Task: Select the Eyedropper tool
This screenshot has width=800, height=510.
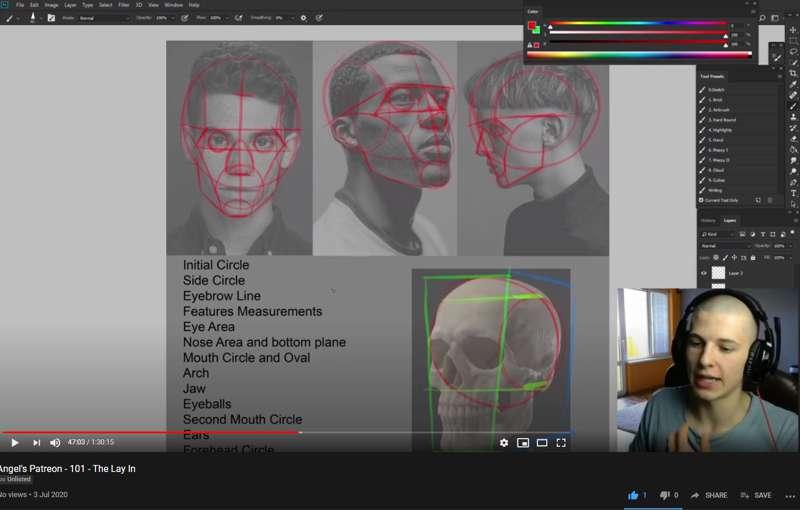Action: (793, 84)
